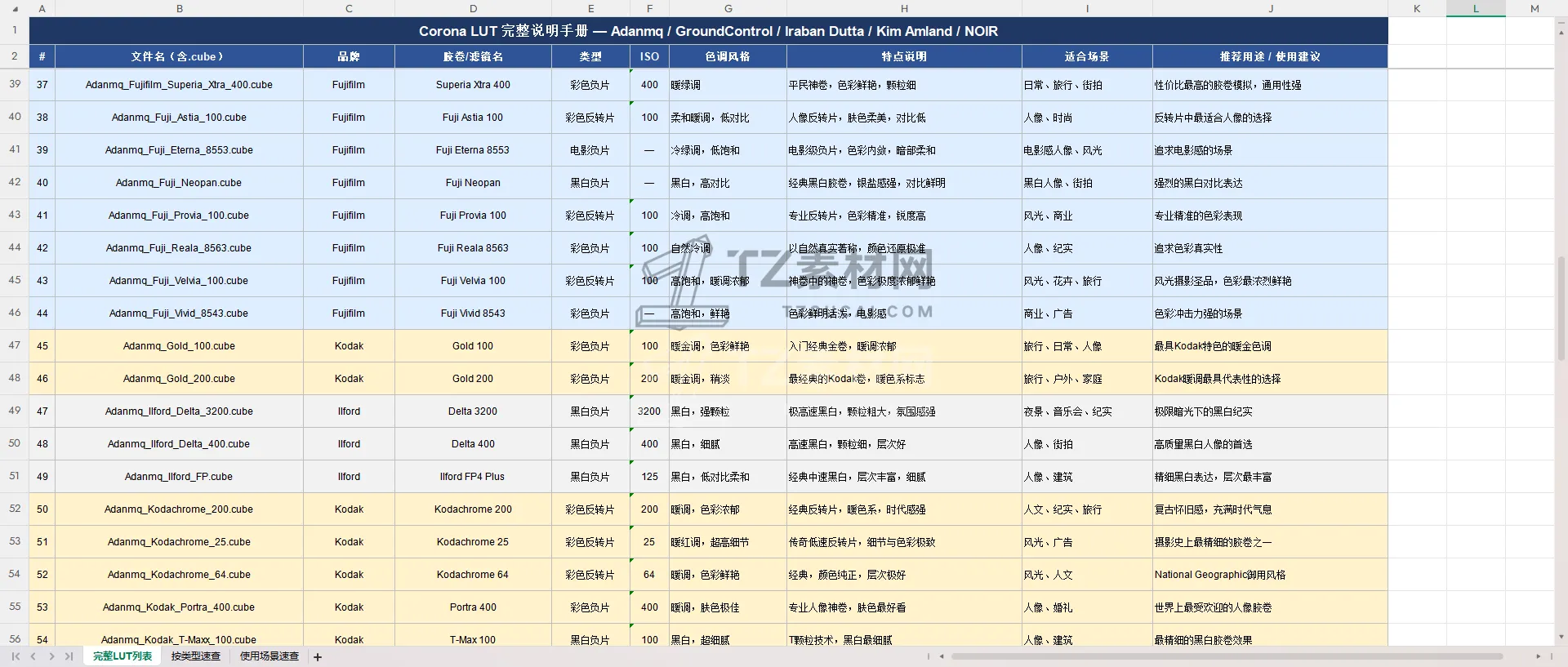Select cell Kodachrome 64
This screenshot has height=667, width=1568.
pyautogui.click(x=473, y=575)
